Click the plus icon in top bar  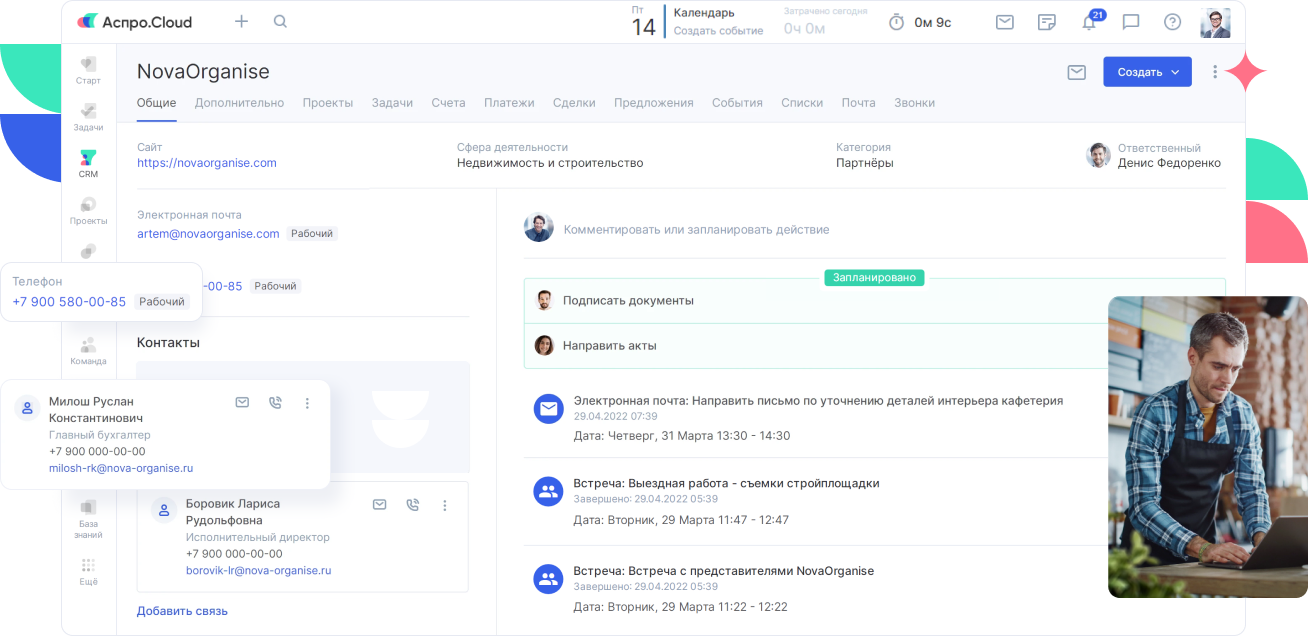pyautogui.click(x=241, y=21)
